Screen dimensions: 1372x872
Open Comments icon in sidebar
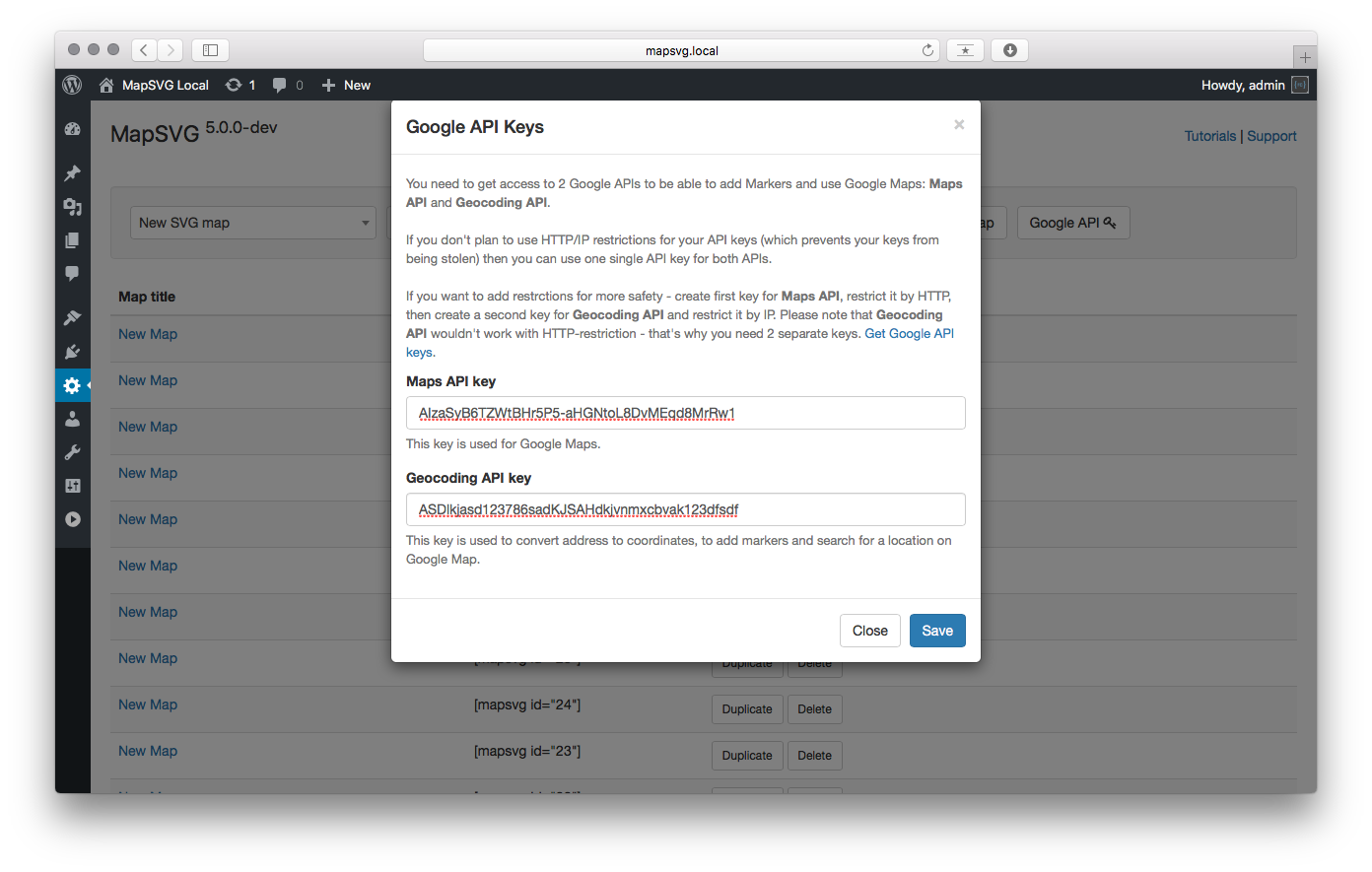73,274
